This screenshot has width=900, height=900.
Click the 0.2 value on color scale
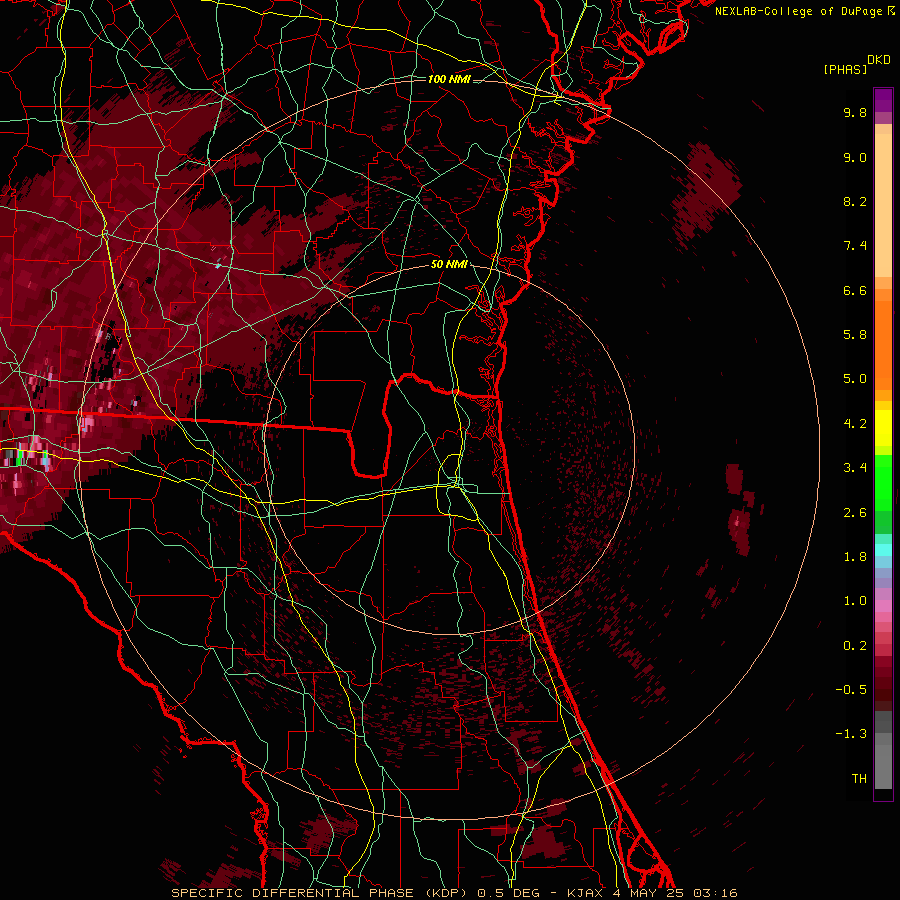pyautogui.click(x=855, y=646)
